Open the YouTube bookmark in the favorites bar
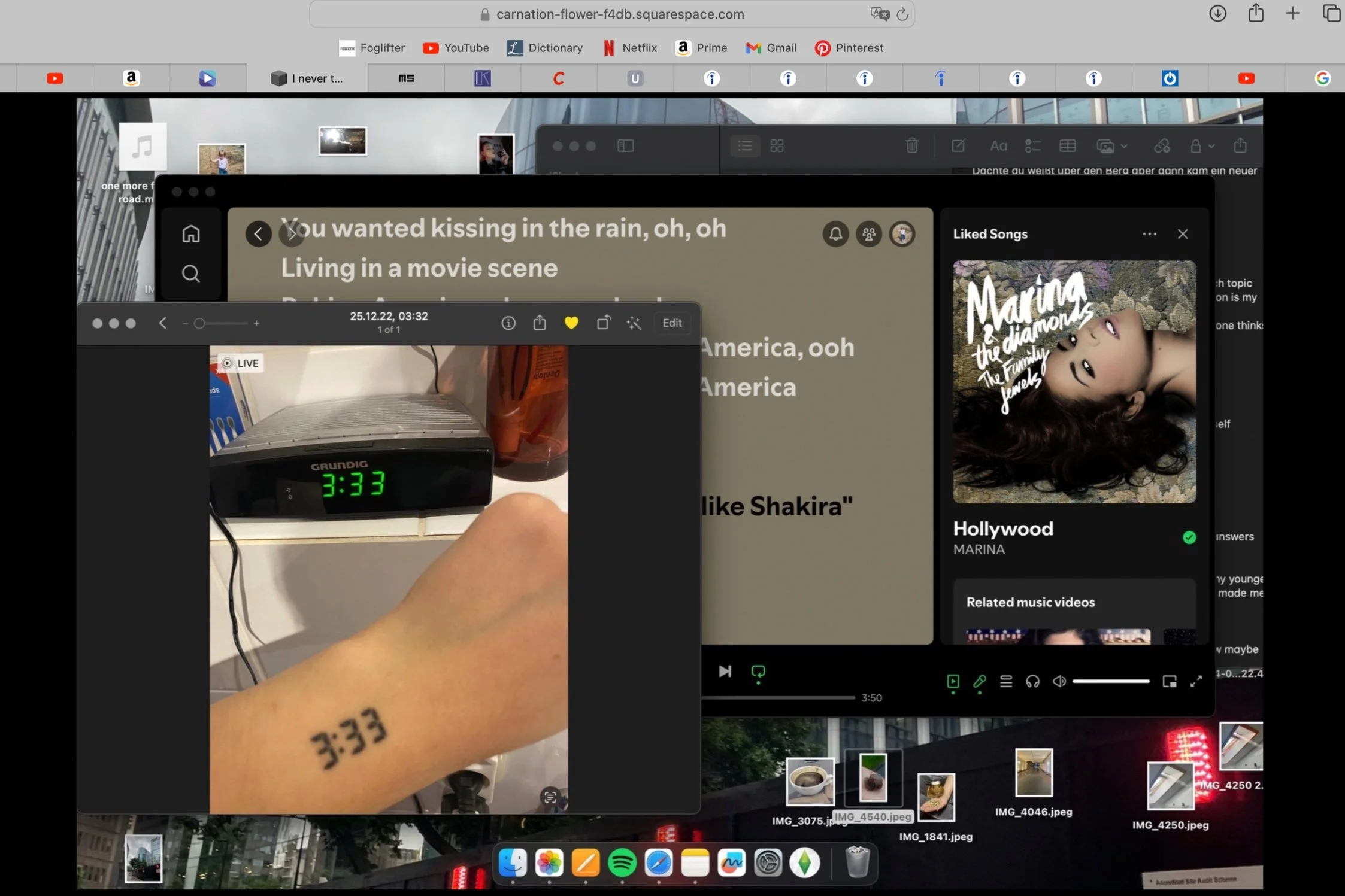The width and height of the screenshot is (1345, 896). (x=456, y=48)
